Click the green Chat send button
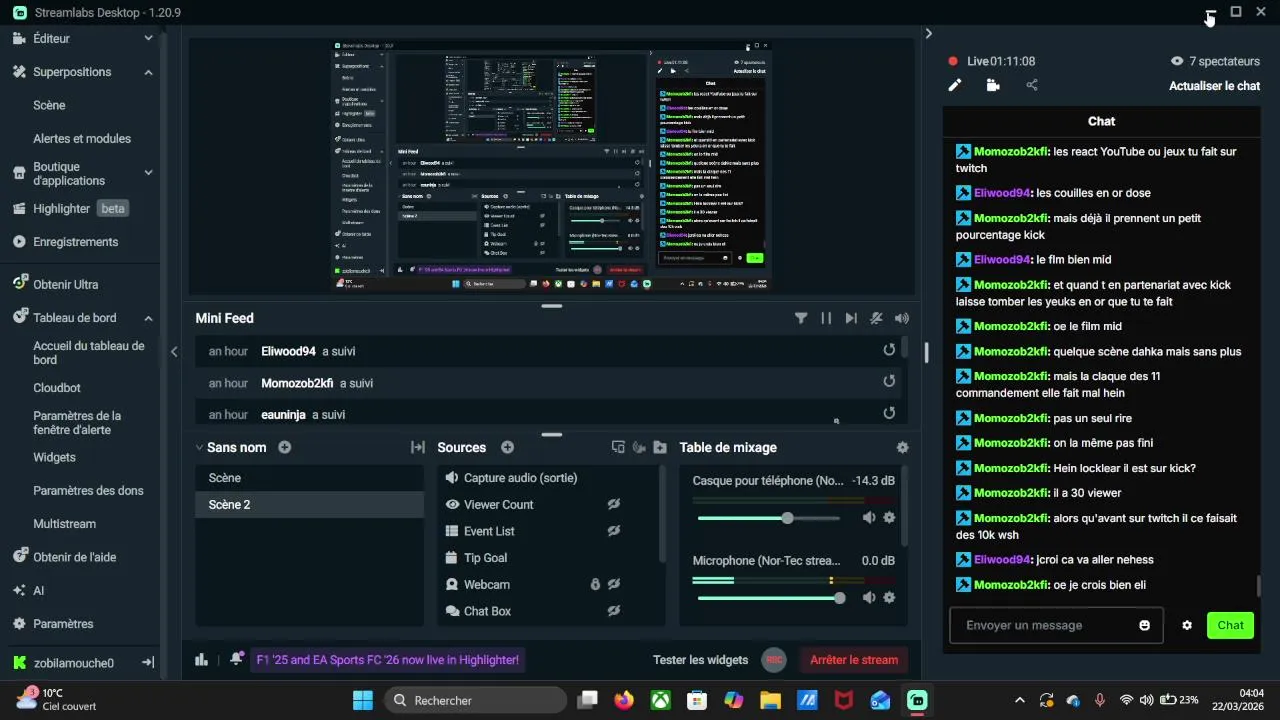The image size is (1280, 720). tap(1230, 625)
